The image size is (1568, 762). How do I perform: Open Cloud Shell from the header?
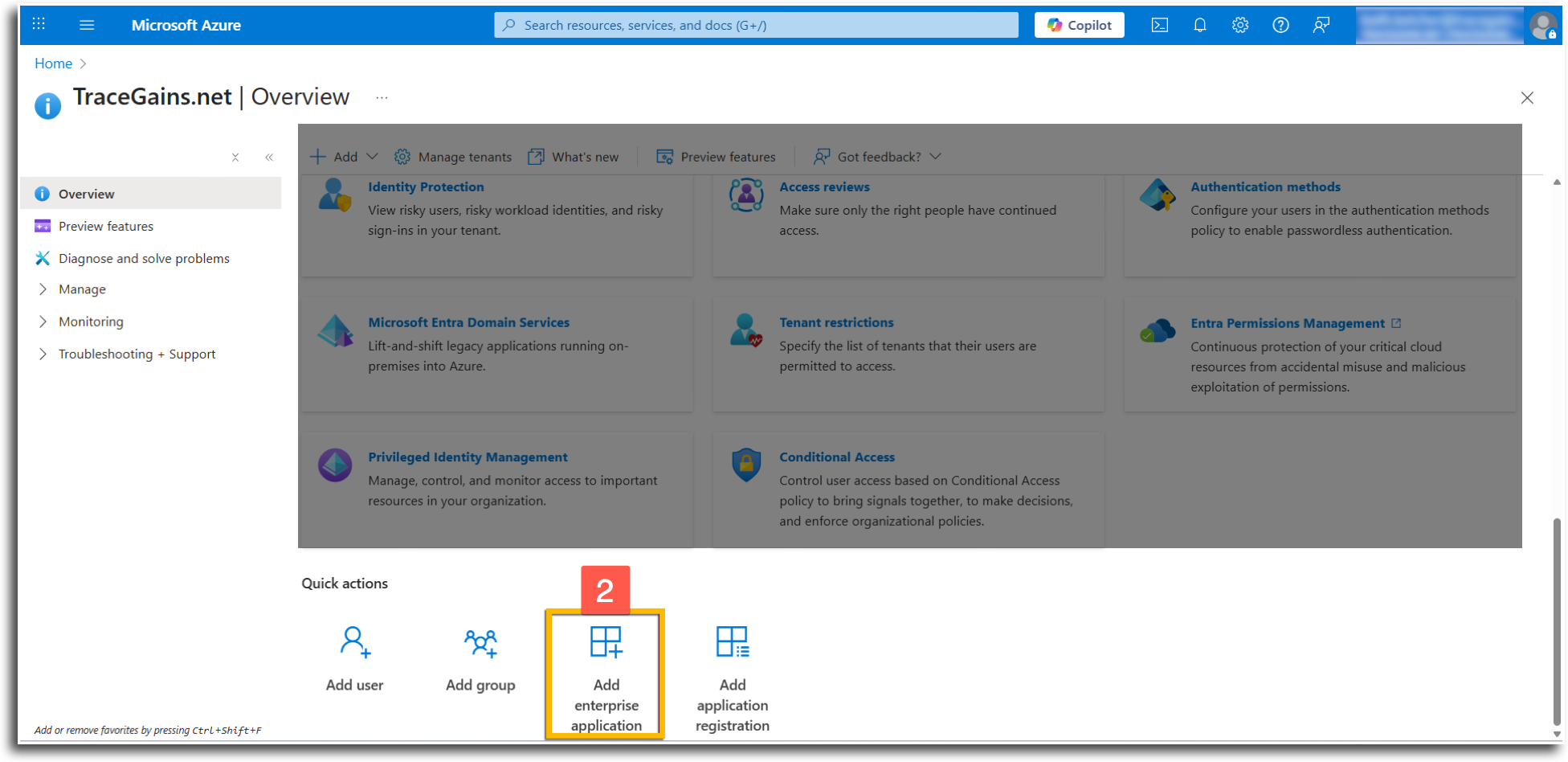point(1159,25)
